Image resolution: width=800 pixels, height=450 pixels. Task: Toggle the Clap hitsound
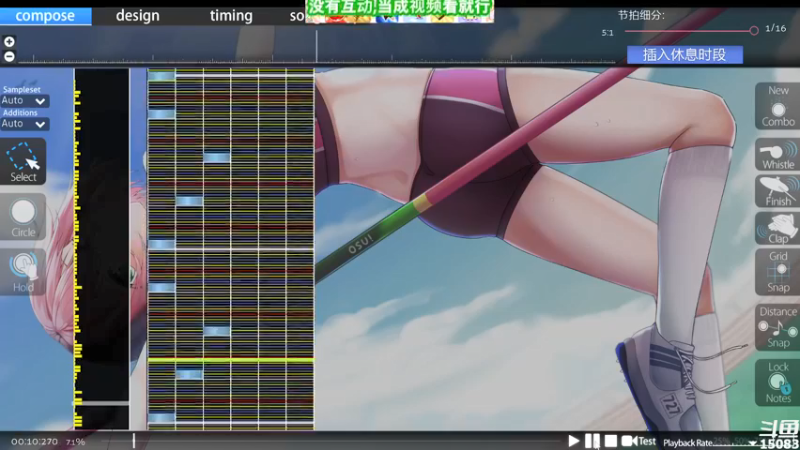pos(778,228)
